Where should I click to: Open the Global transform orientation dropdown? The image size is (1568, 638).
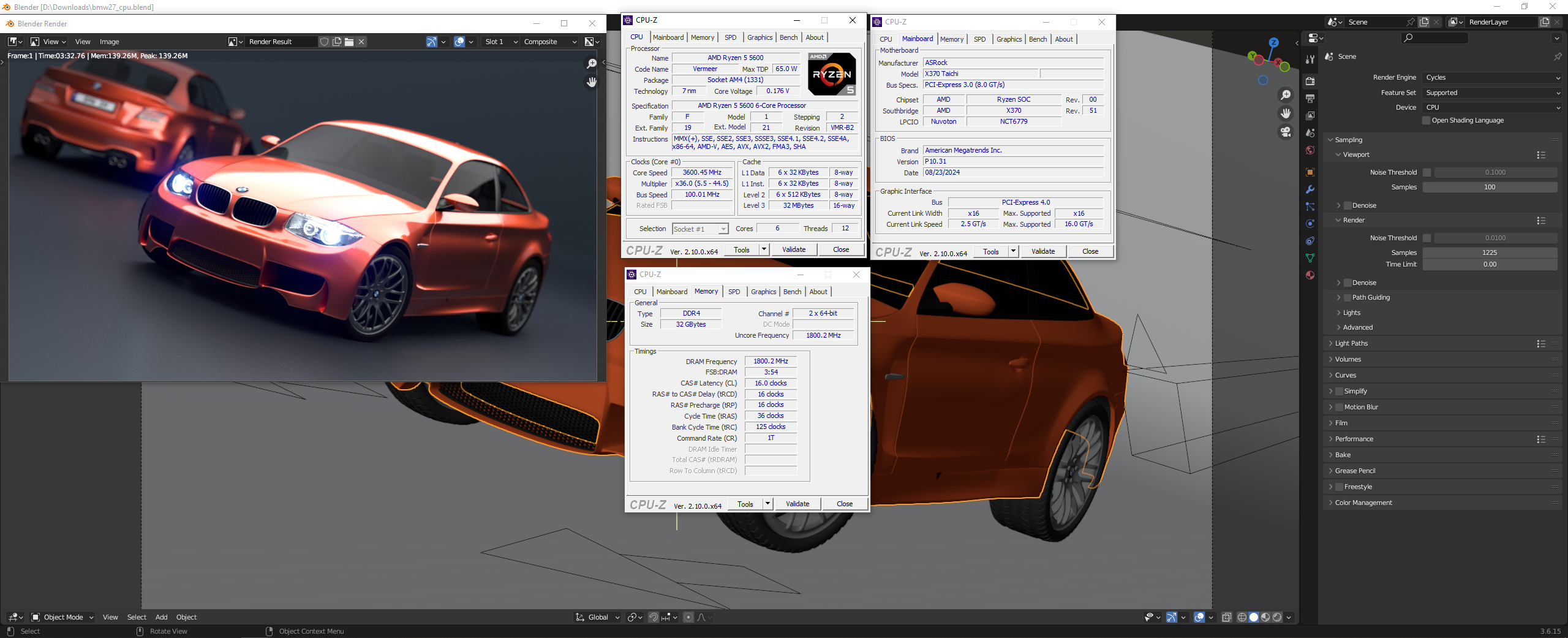(x=597, y=617)
